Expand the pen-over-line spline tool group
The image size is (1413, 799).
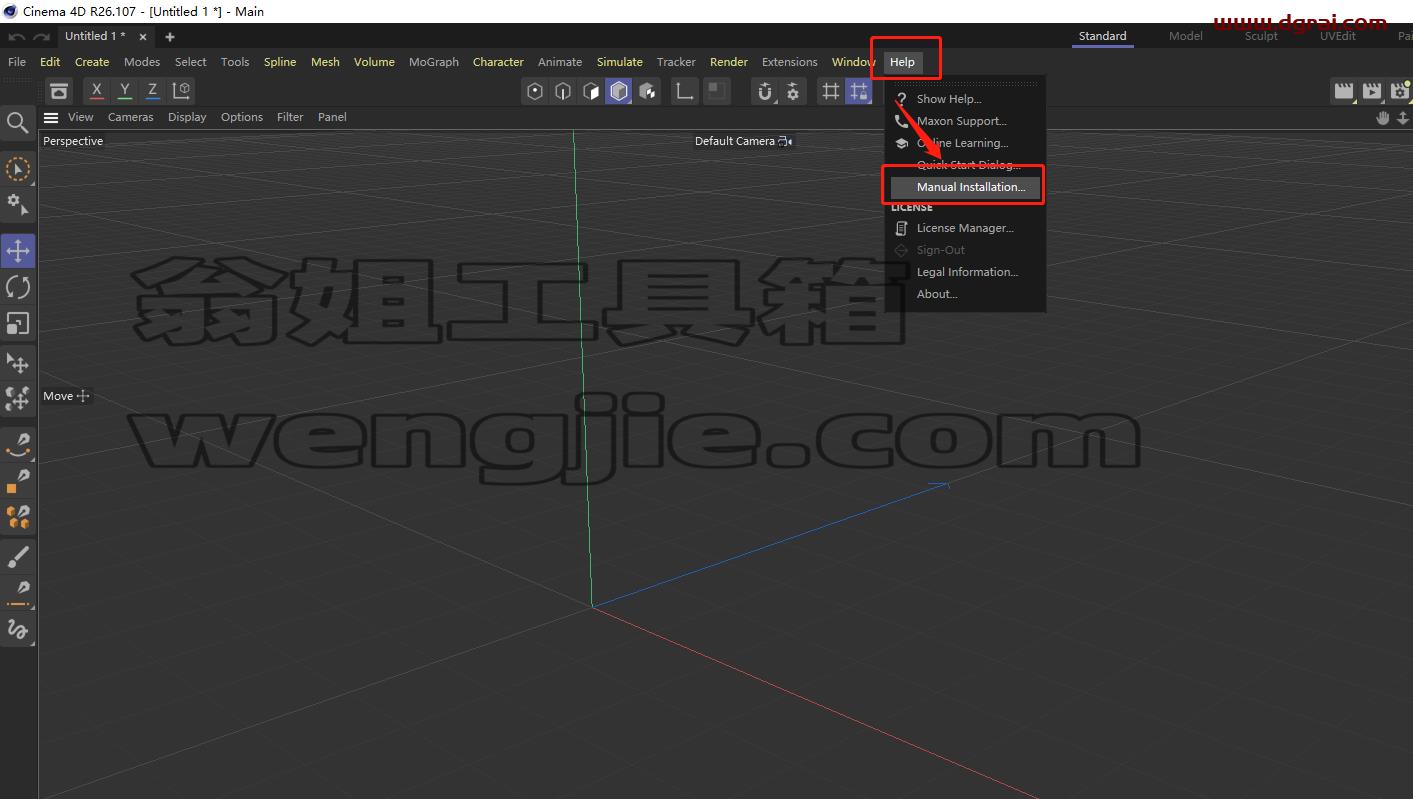[18, 592]
